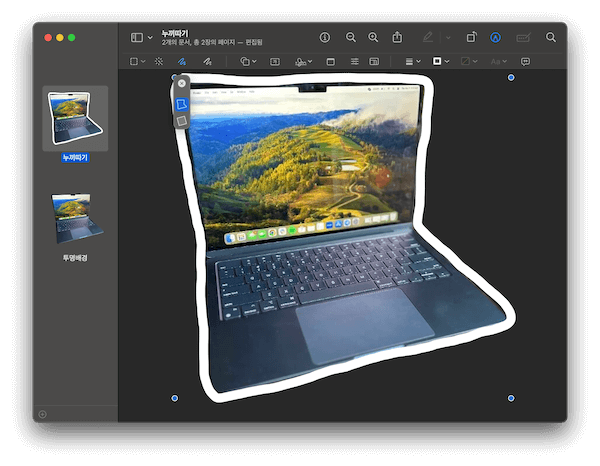Image resolution: width=600 pixels, height=466 pixels.
Task: Open the white Border Color picker
Action: click(441, 61)
